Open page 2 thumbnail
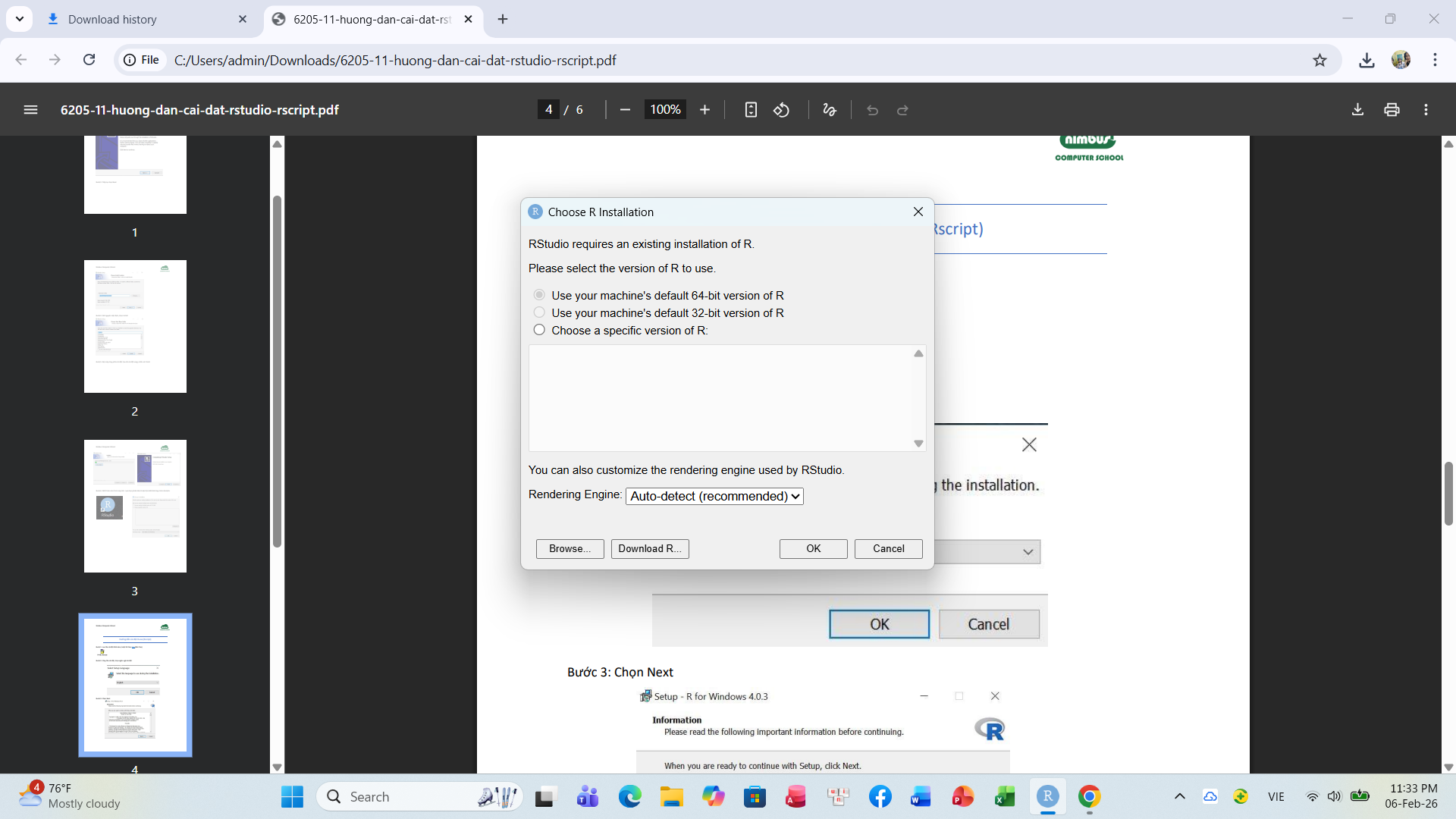Viewport: 1456px width, 819px height. click(x=135, y=327)
